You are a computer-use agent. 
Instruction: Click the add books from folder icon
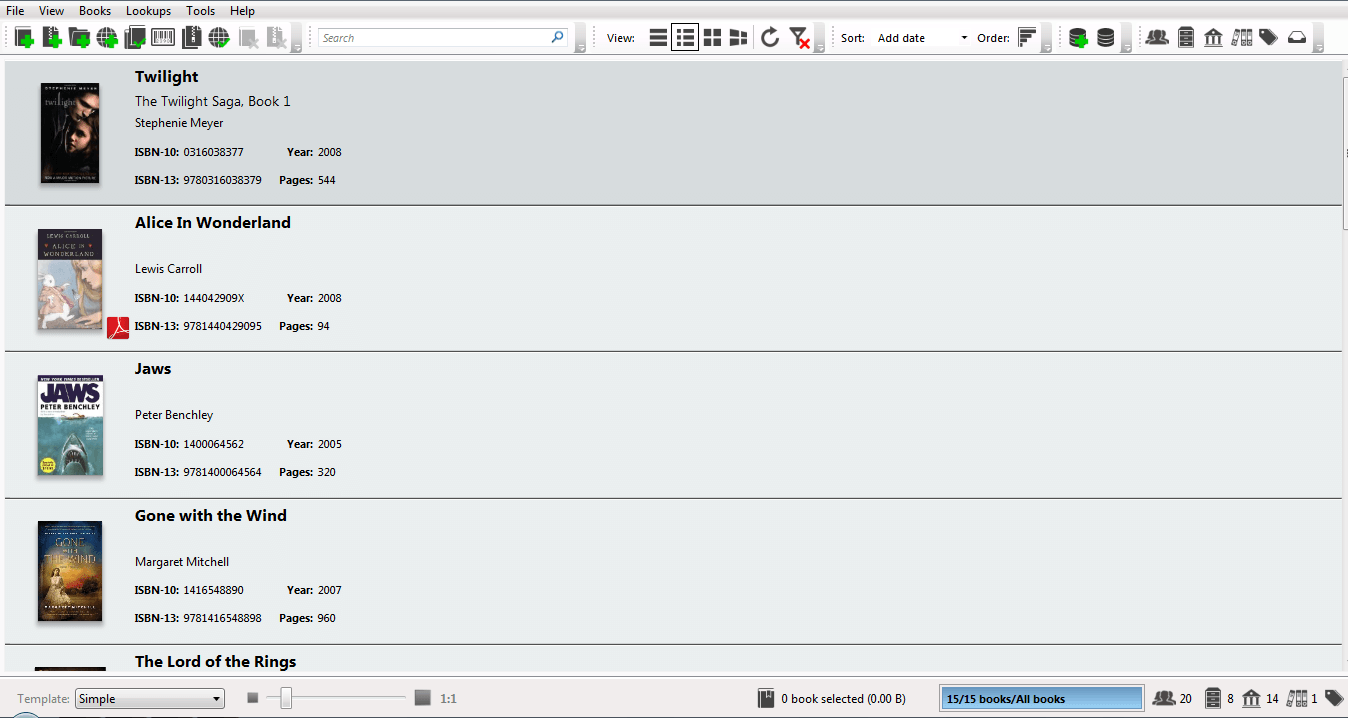click(80, 38)
